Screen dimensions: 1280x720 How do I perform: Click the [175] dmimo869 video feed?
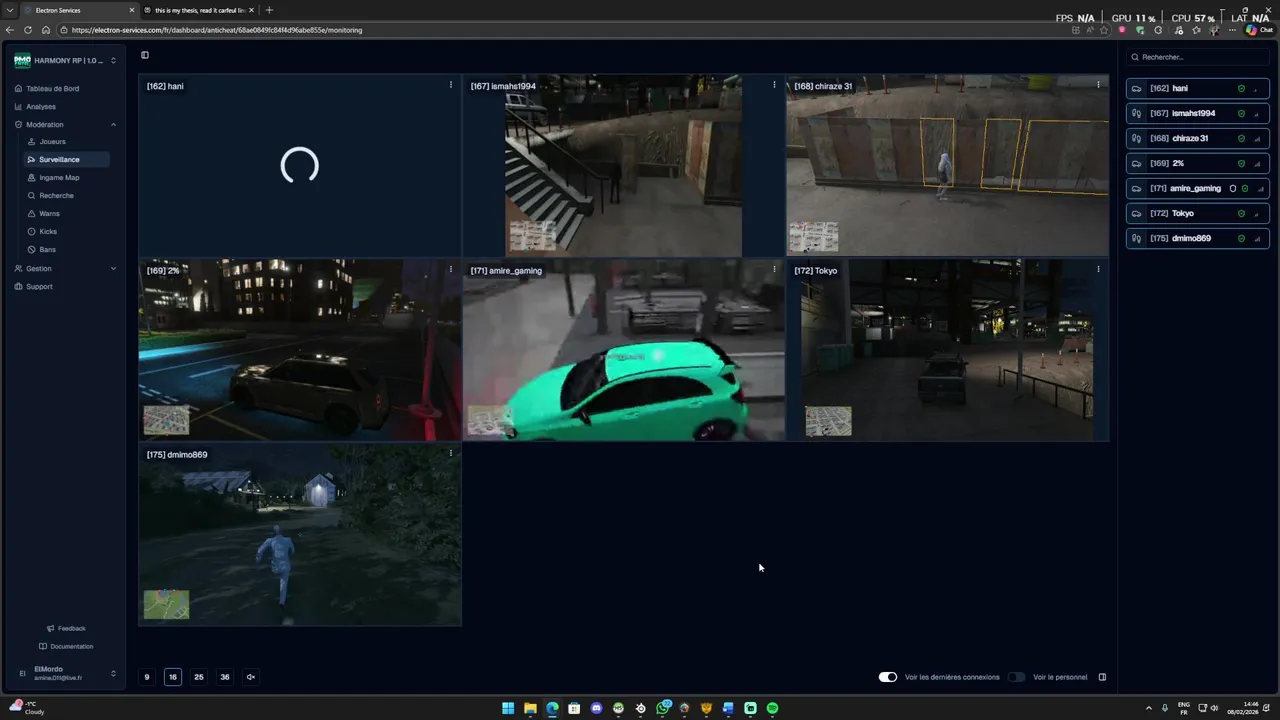pyautogui.click(x=300, y=535)
